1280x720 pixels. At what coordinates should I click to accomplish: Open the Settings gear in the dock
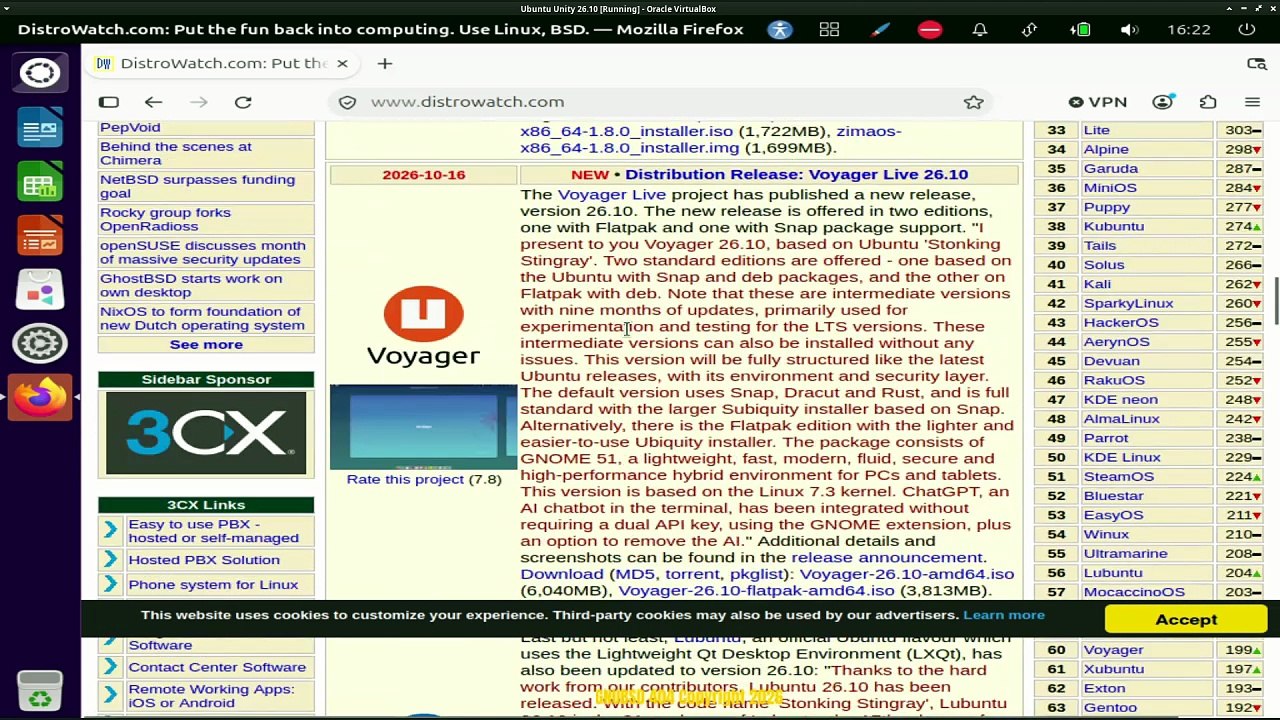(40, 344)
